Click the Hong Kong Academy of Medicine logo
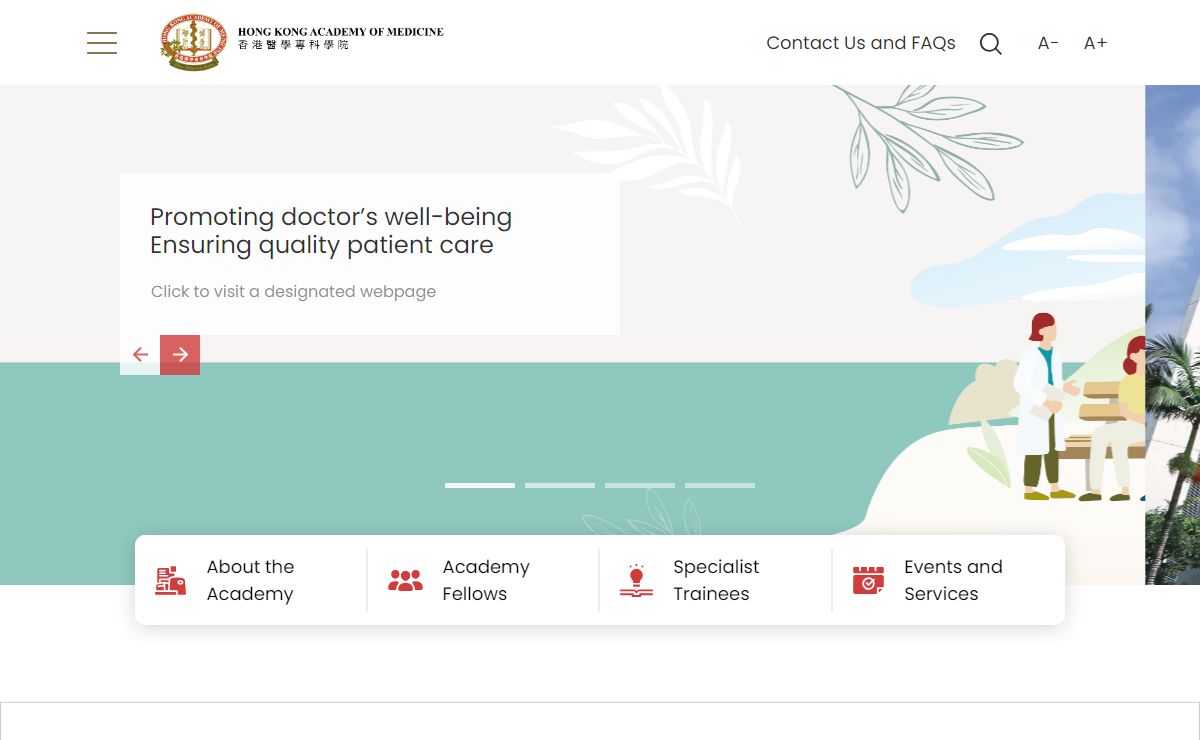The width and height of the screenshot is (1200, 740). [x=301, y=42]
